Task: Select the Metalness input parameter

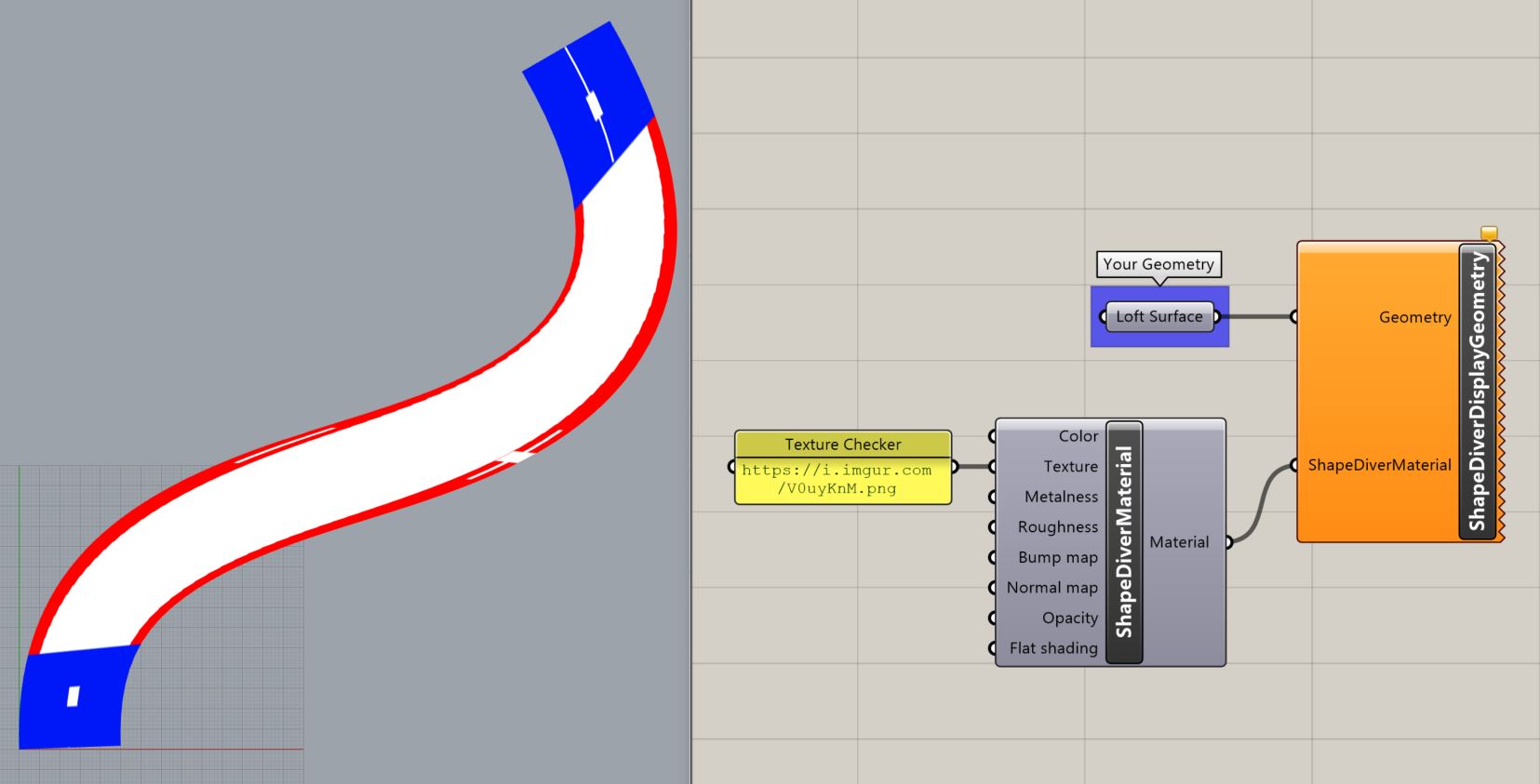Action: (1061, 498)
